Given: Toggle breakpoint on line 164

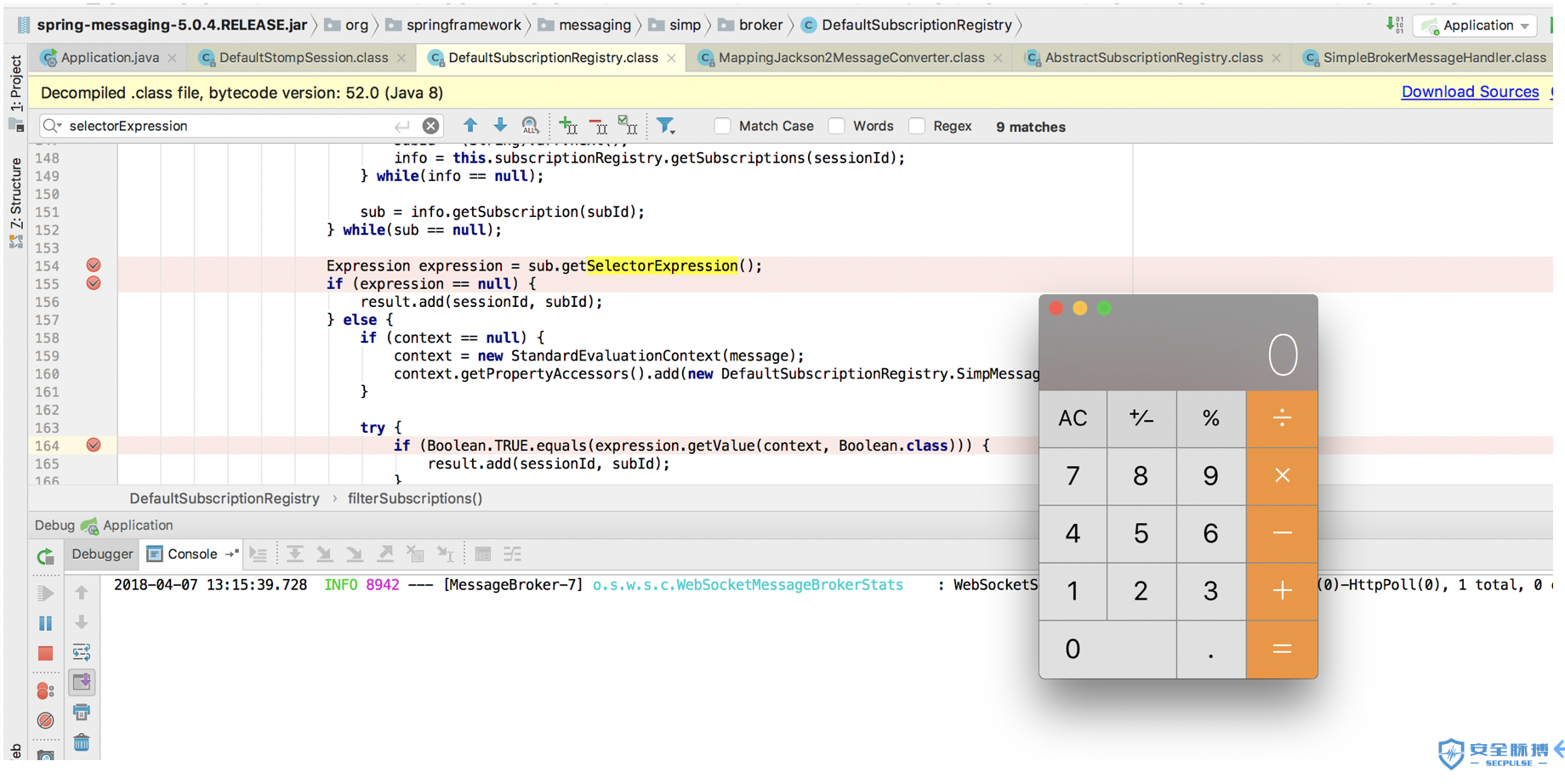Looking at the screenshot, I should (x=94, y=445).
